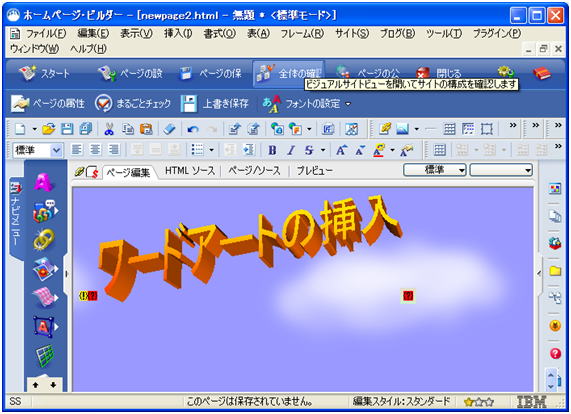Align text right

[114, 150]
